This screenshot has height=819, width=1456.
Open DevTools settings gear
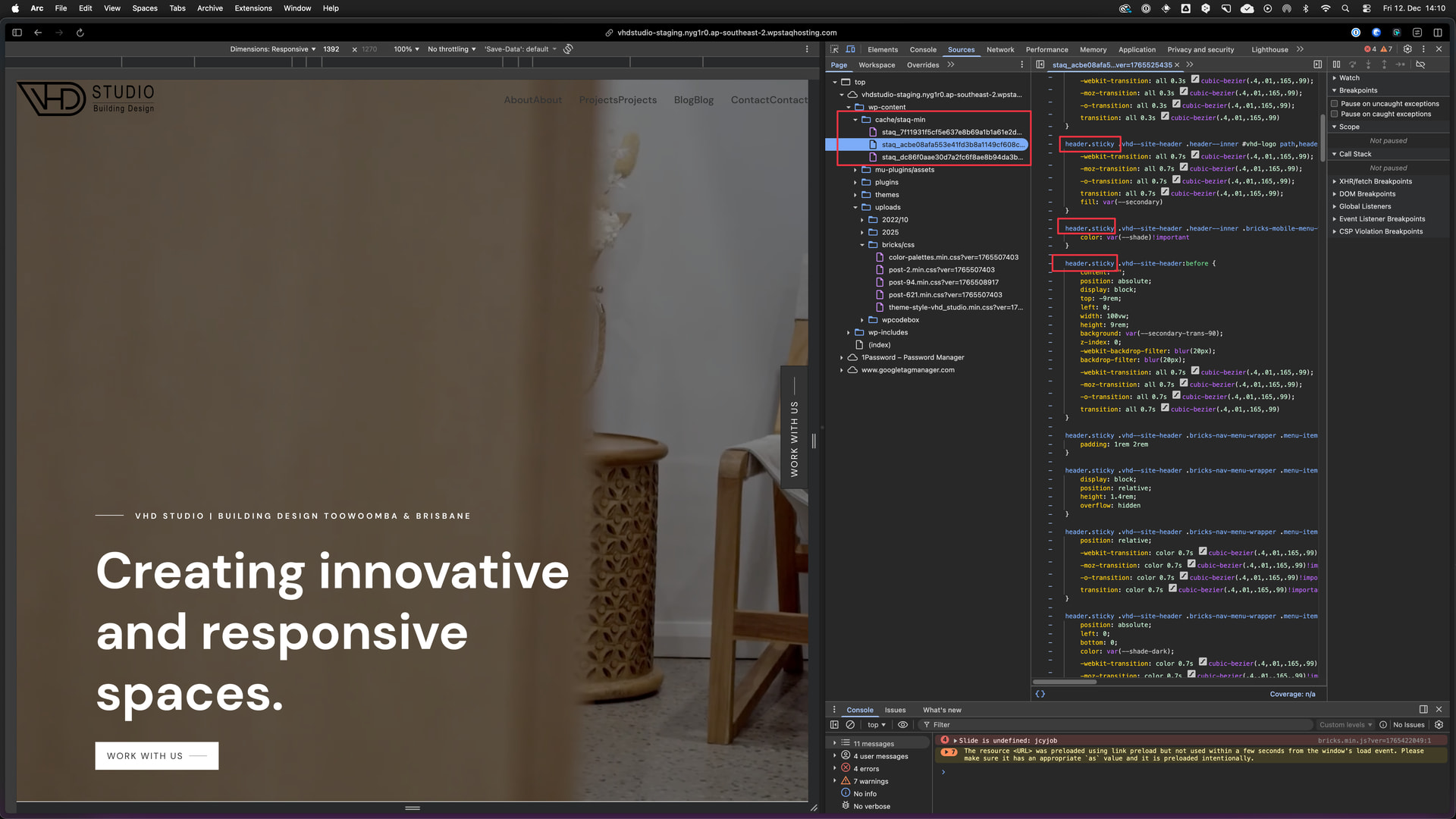click(1407, 49)
